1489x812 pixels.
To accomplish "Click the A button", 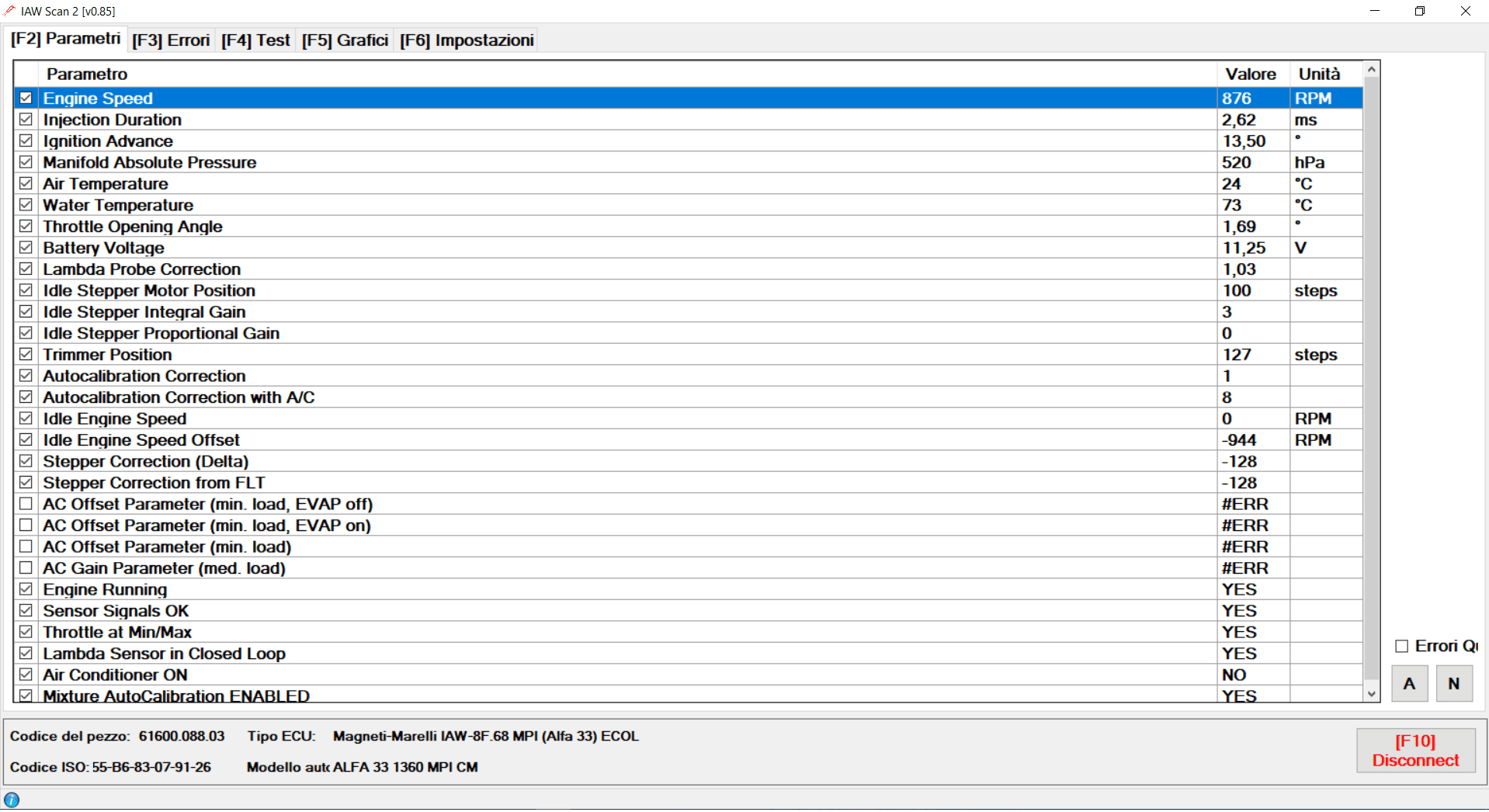I will click(1409, 684).
